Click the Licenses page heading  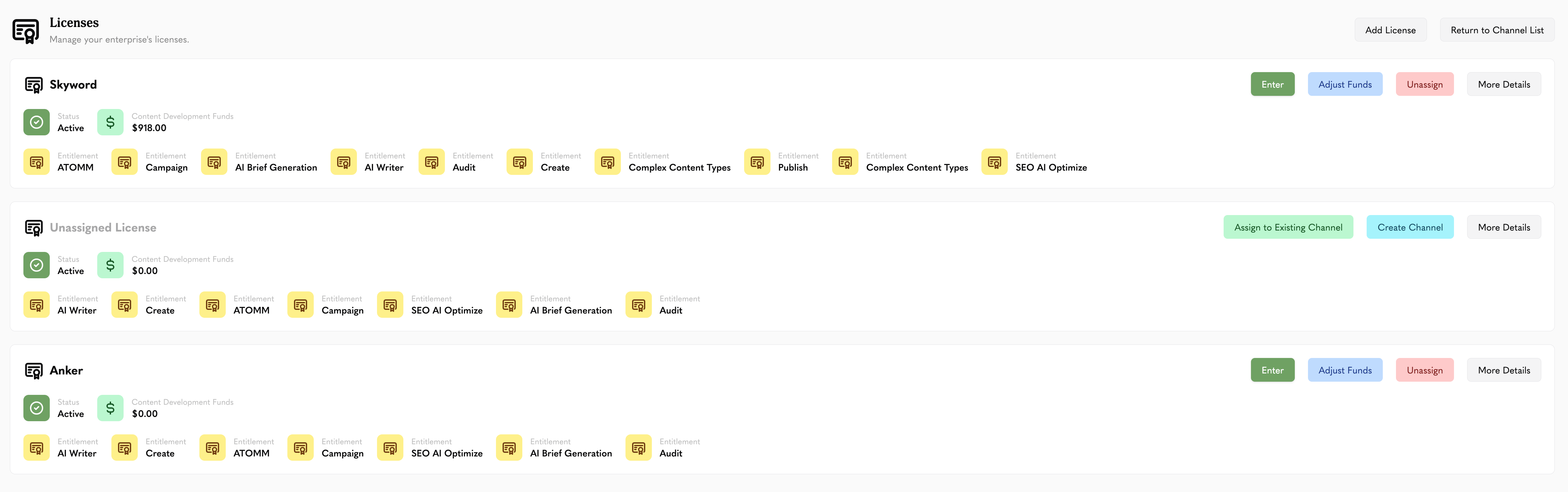74,22
